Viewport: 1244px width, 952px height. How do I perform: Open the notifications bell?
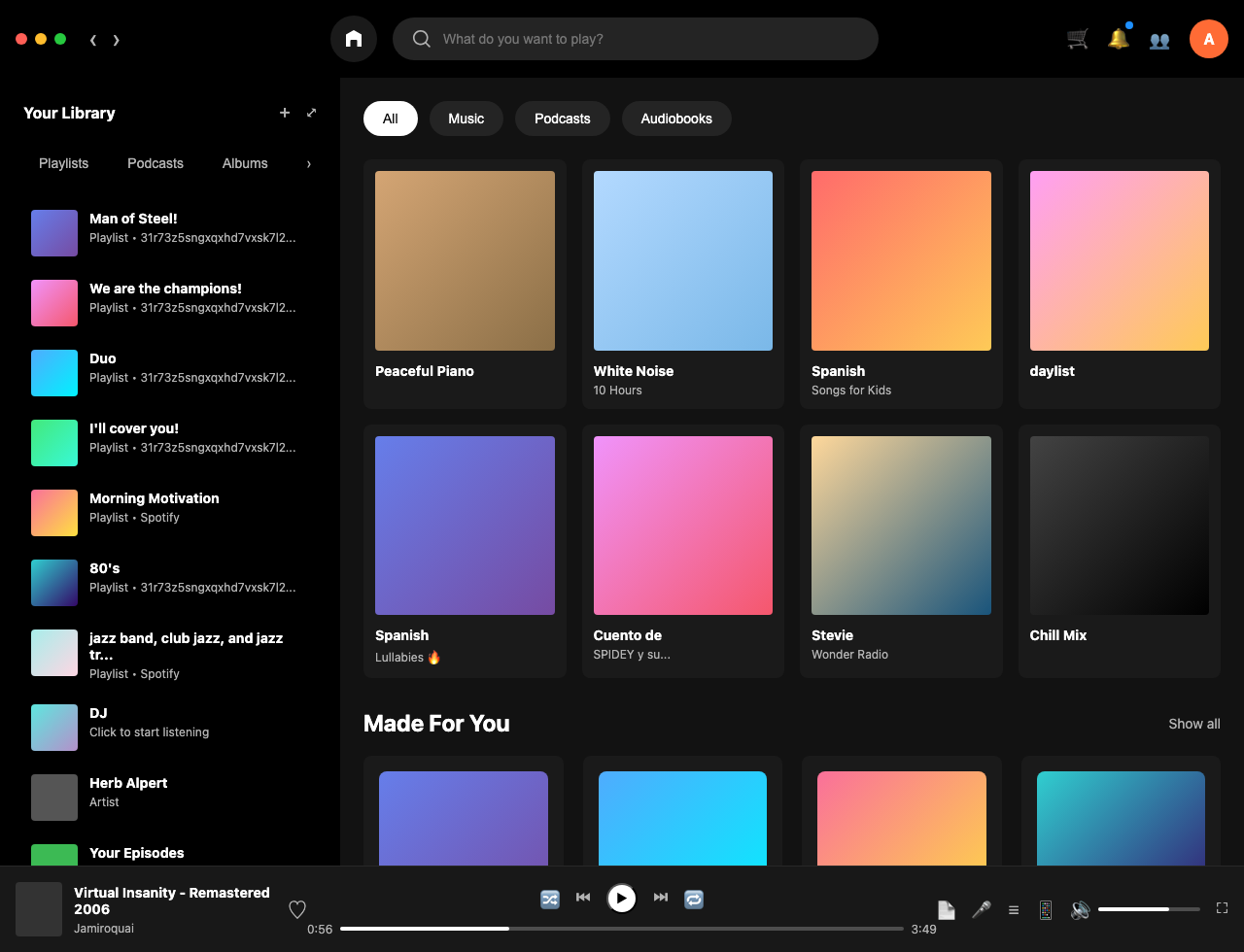[x=1119, y=39]
